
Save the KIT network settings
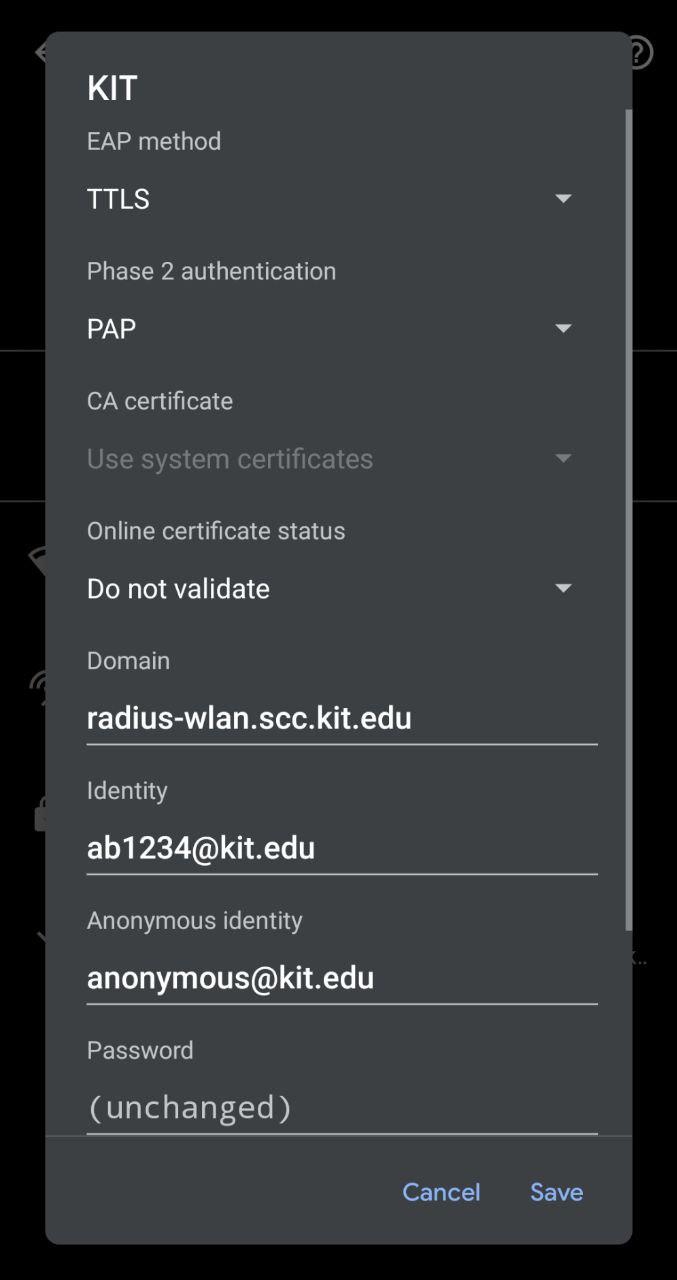pos(556,1192)
